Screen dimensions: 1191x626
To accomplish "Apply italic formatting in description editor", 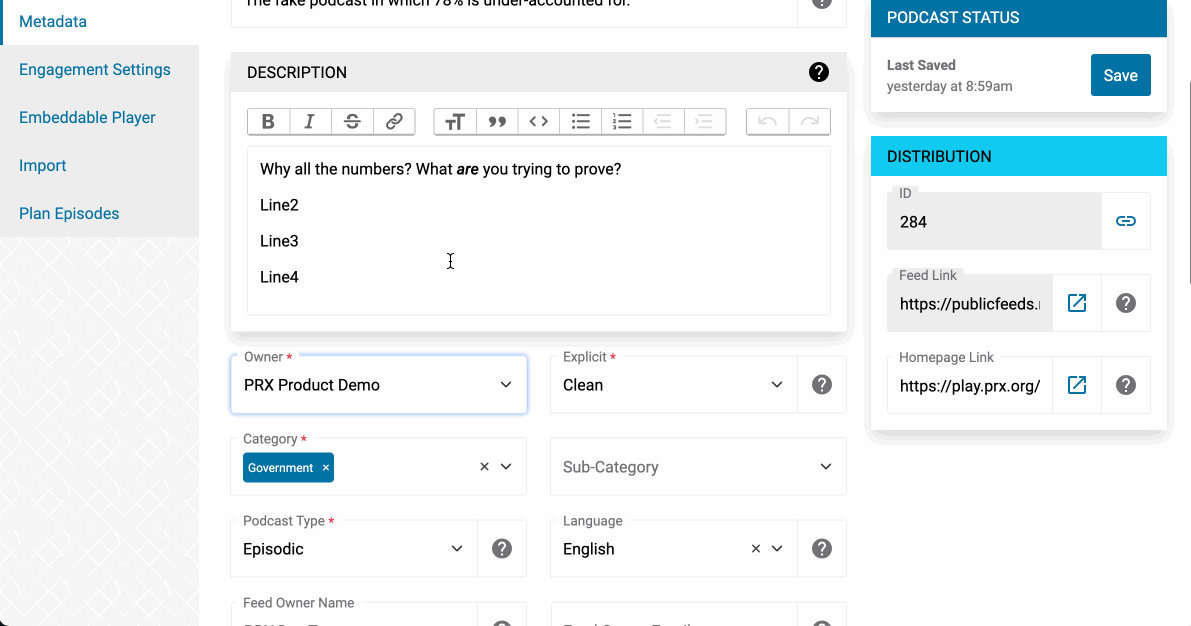I will coord(310,122).
